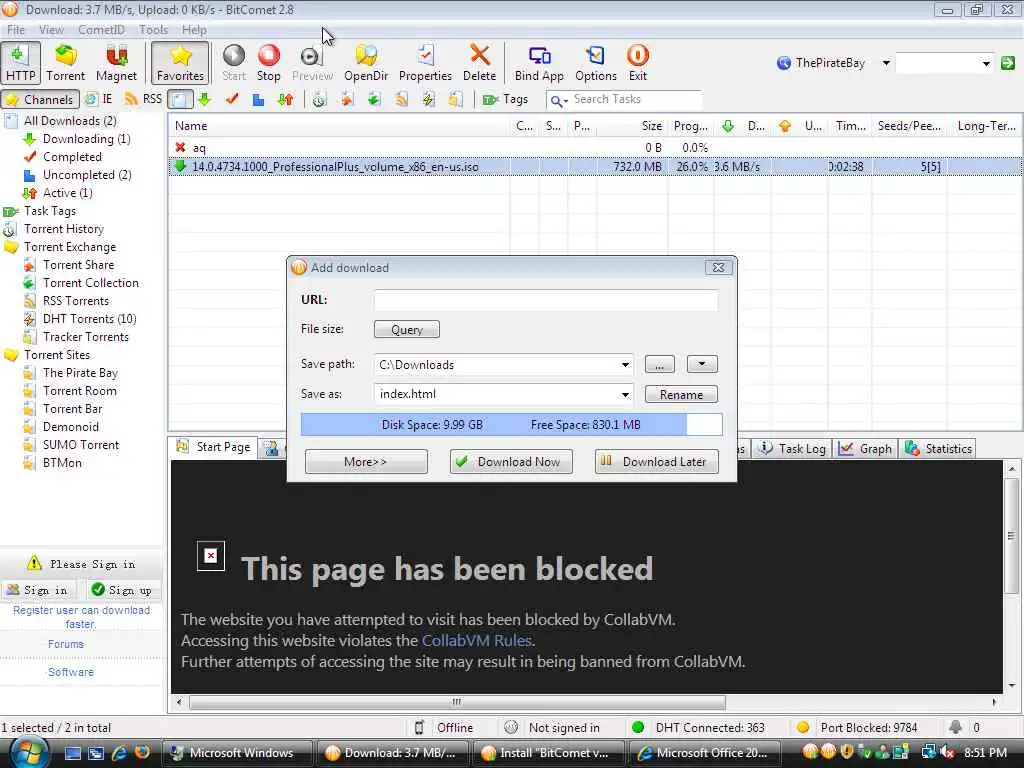Click the Tags toolbar button

pos(505,99)
